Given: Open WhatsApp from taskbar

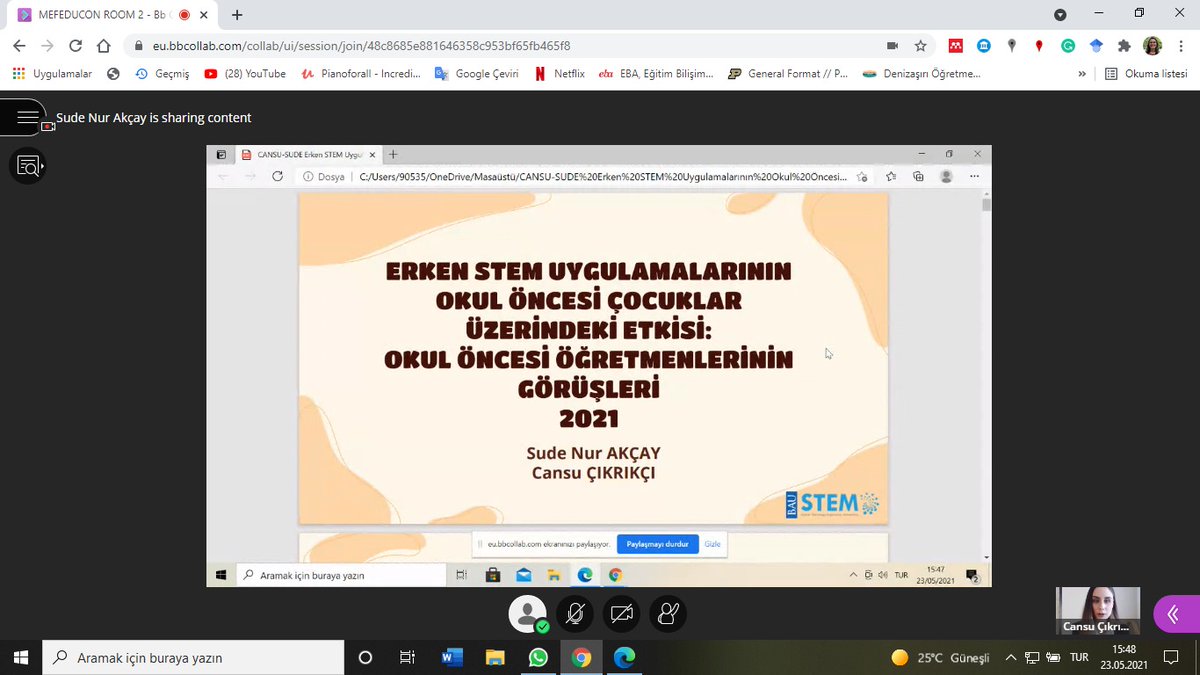Looking at the screenshot, I should tap(539, 657).
